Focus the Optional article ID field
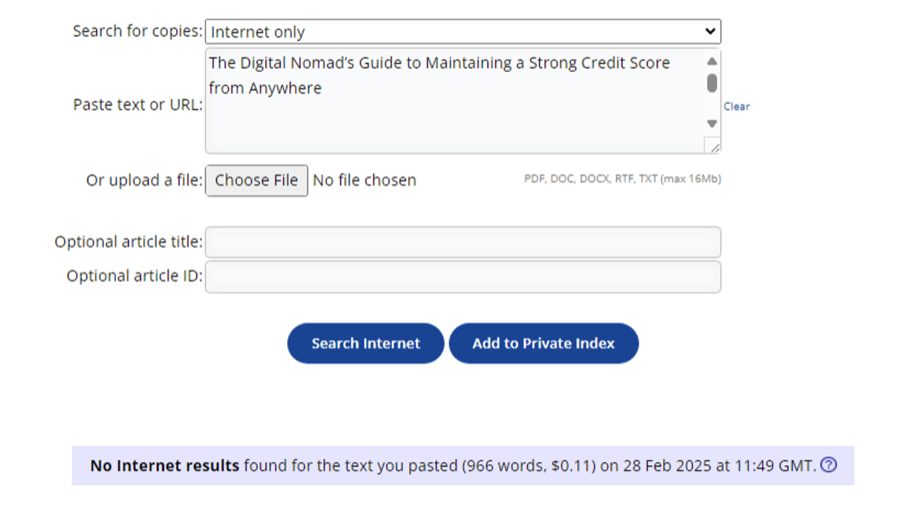The height and width of the screenshot is (527, 900). 462,277
